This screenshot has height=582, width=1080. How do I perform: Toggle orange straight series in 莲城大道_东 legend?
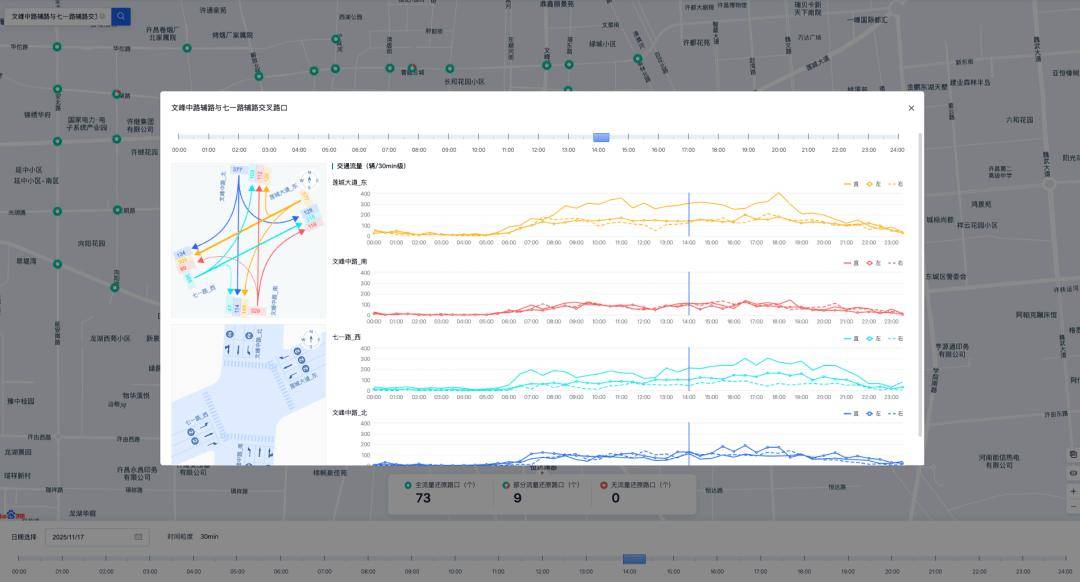pyautogui.click(x=852, y=184)
